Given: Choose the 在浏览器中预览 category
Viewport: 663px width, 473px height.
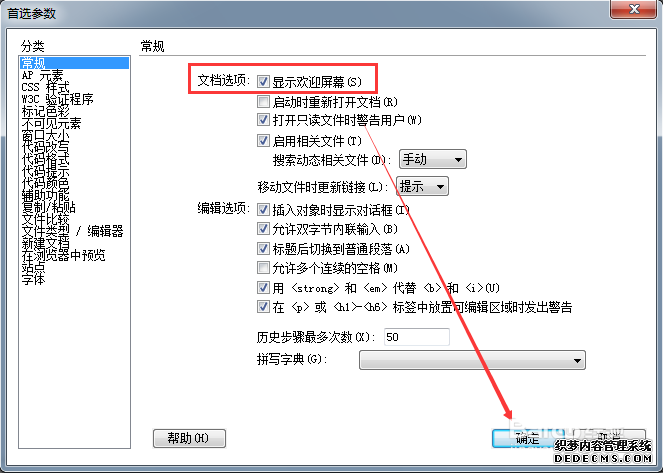Looking at the screenshot, I should tap(63, 255).
